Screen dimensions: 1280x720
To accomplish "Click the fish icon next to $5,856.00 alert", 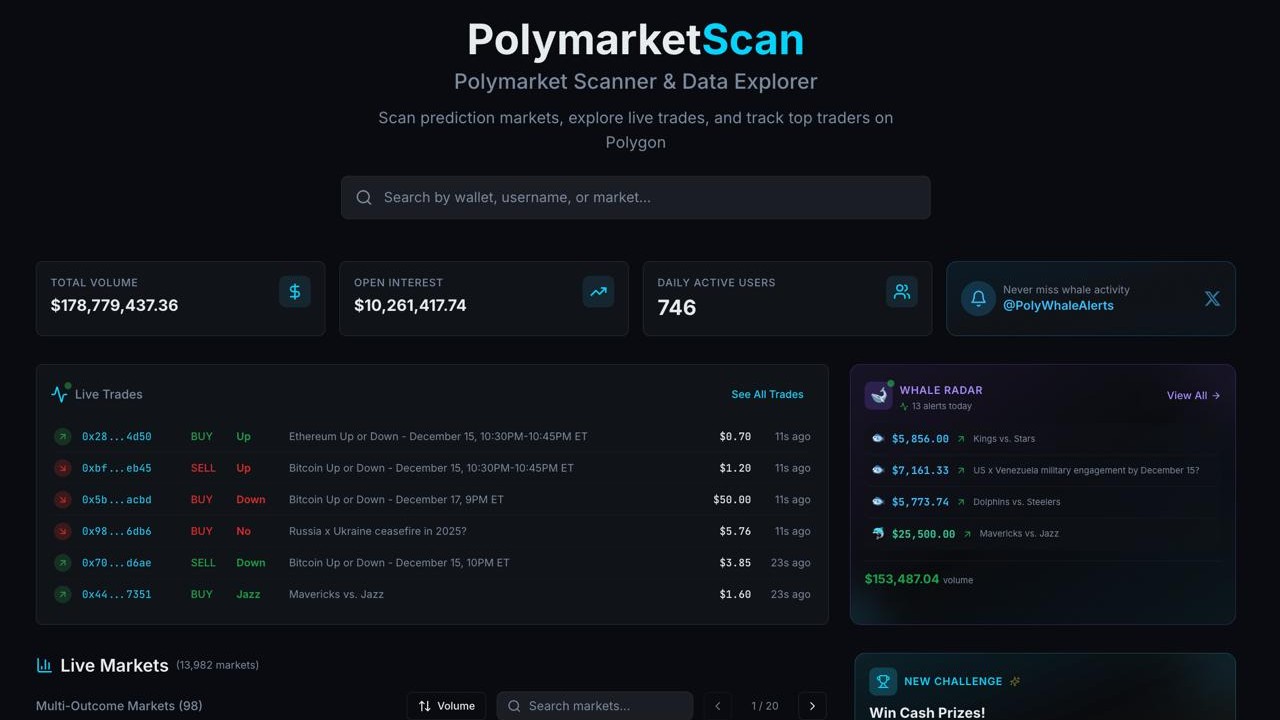I will [878, 439].
